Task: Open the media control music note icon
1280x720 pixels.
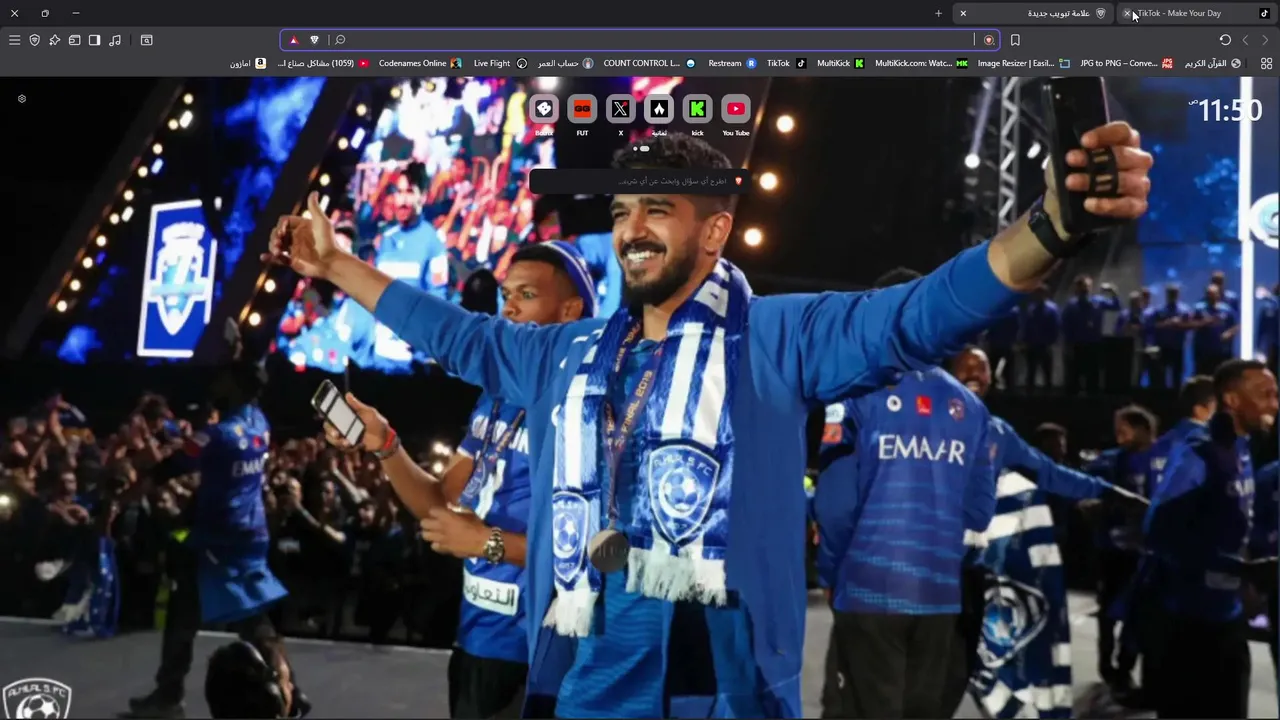Action: pos(114,40)
